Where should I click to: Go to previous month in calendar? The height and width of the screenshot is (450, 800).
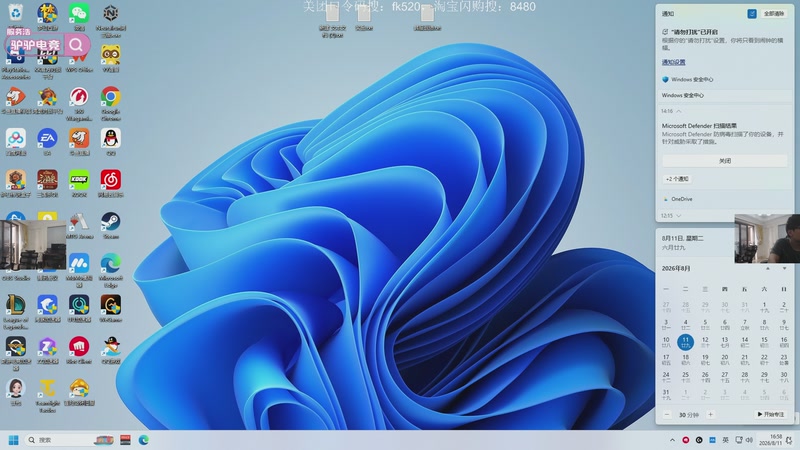[x=767, y=268]
